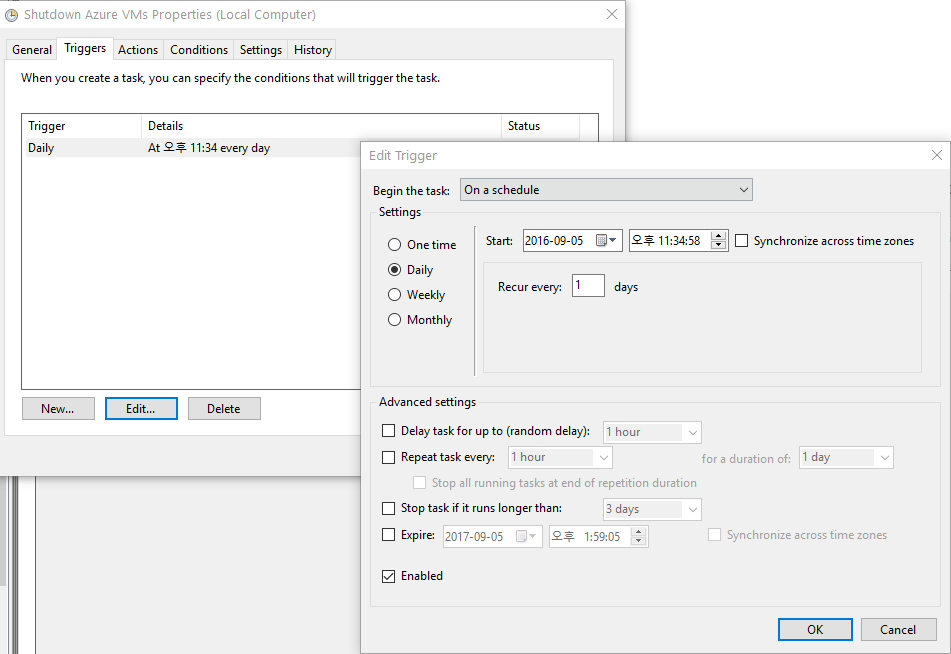Confirm Edit Trigger with OK
Screen dimensions: 951x654
(815, 629)
